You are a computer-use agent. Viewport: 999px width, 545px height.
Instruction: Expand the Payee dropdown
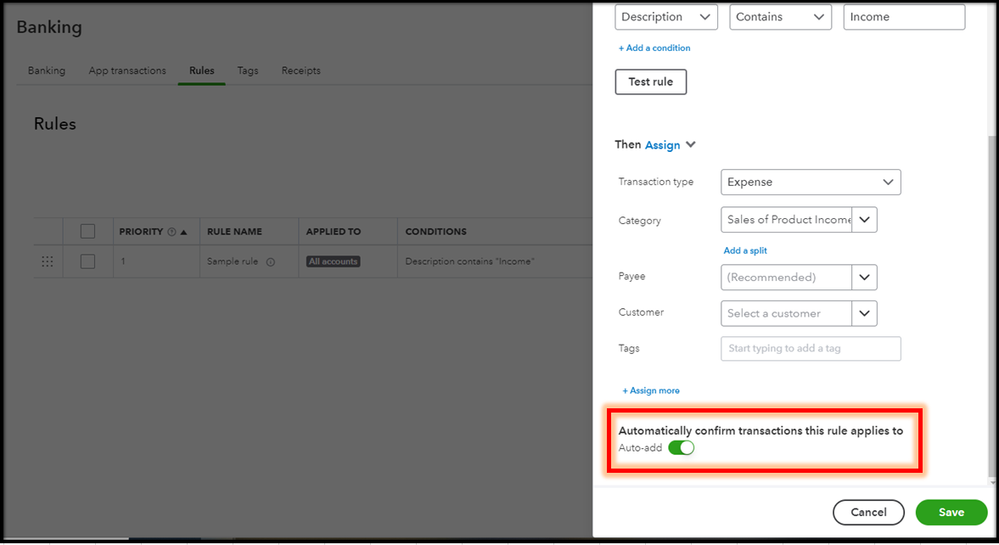pyautogui.click(x=865, y=277)
